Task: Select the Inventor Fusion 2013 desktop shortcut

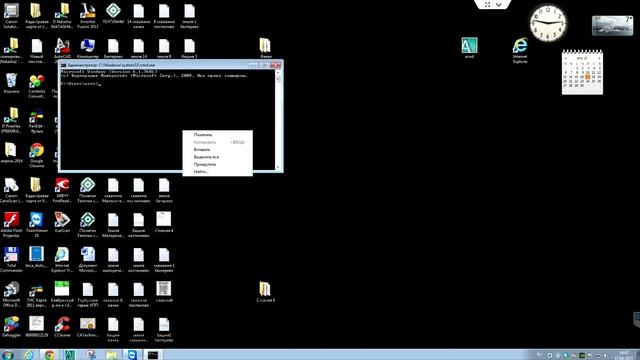Action: tap(88, 16)
